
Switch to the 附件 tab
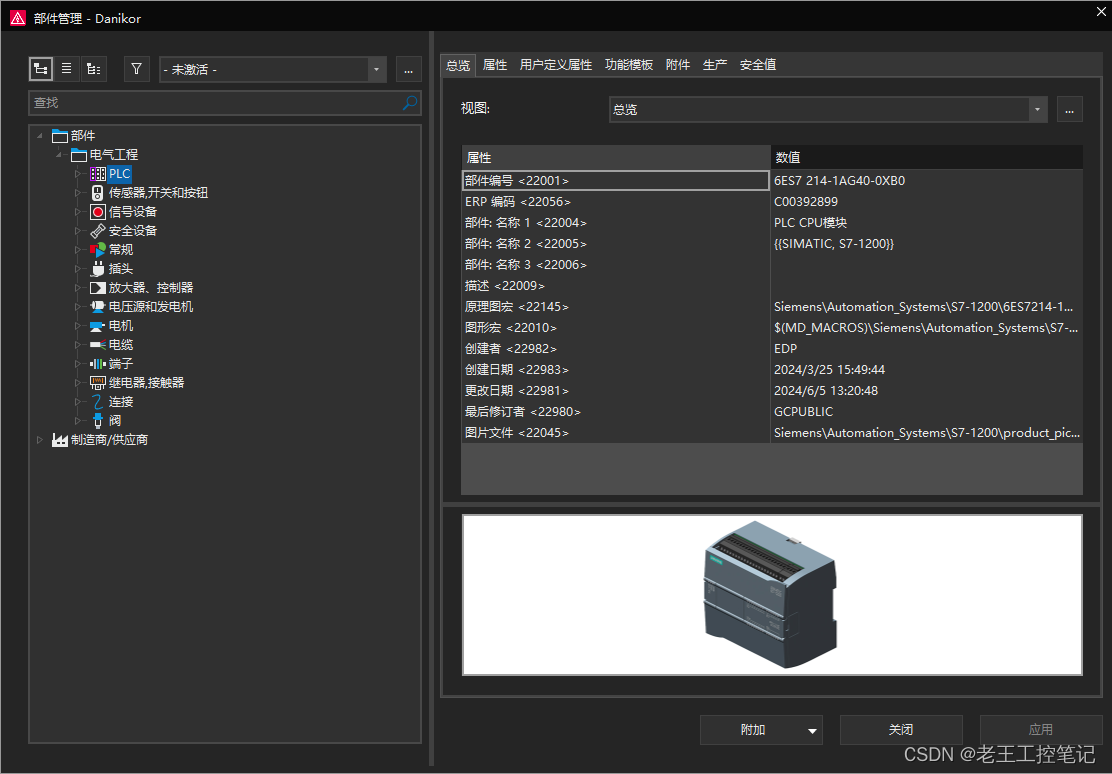tap(678, 65)
